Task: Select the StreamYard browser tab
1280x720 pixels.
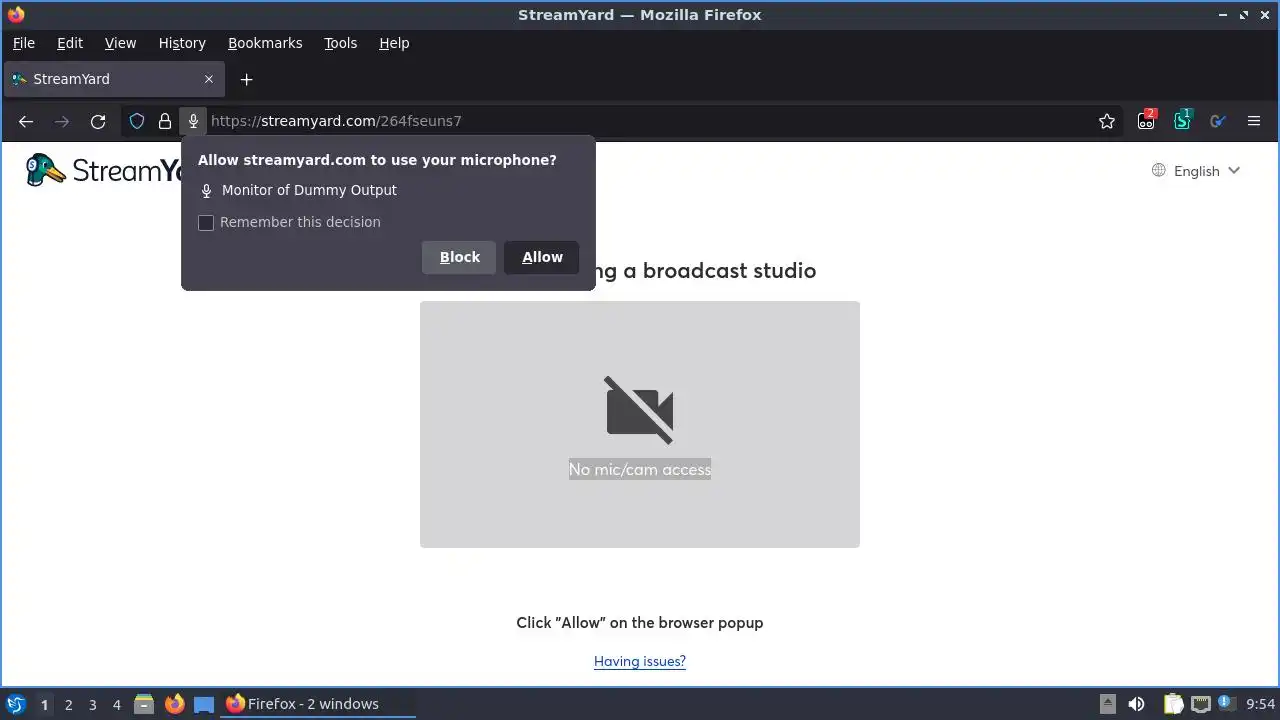Action: coord(113,79)
